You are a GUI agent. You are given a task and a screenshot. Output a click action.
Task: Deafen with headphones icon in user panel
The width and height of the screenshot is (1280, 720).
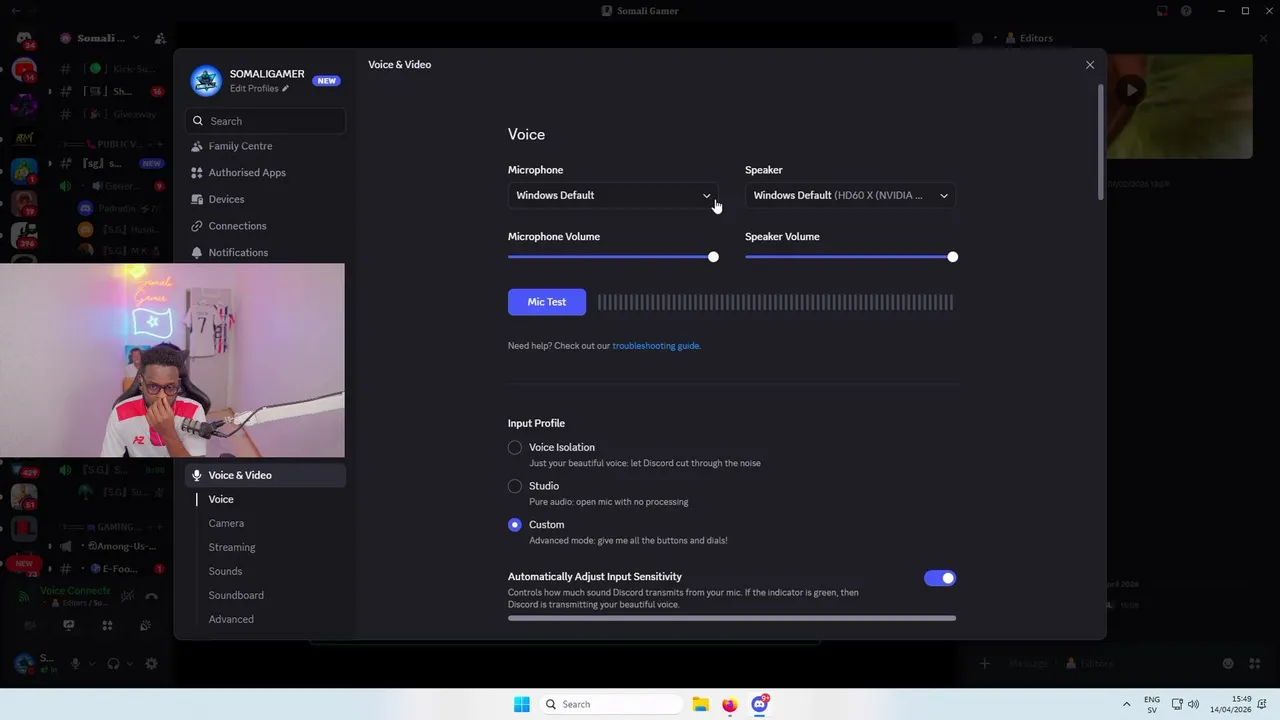[113, 664]
